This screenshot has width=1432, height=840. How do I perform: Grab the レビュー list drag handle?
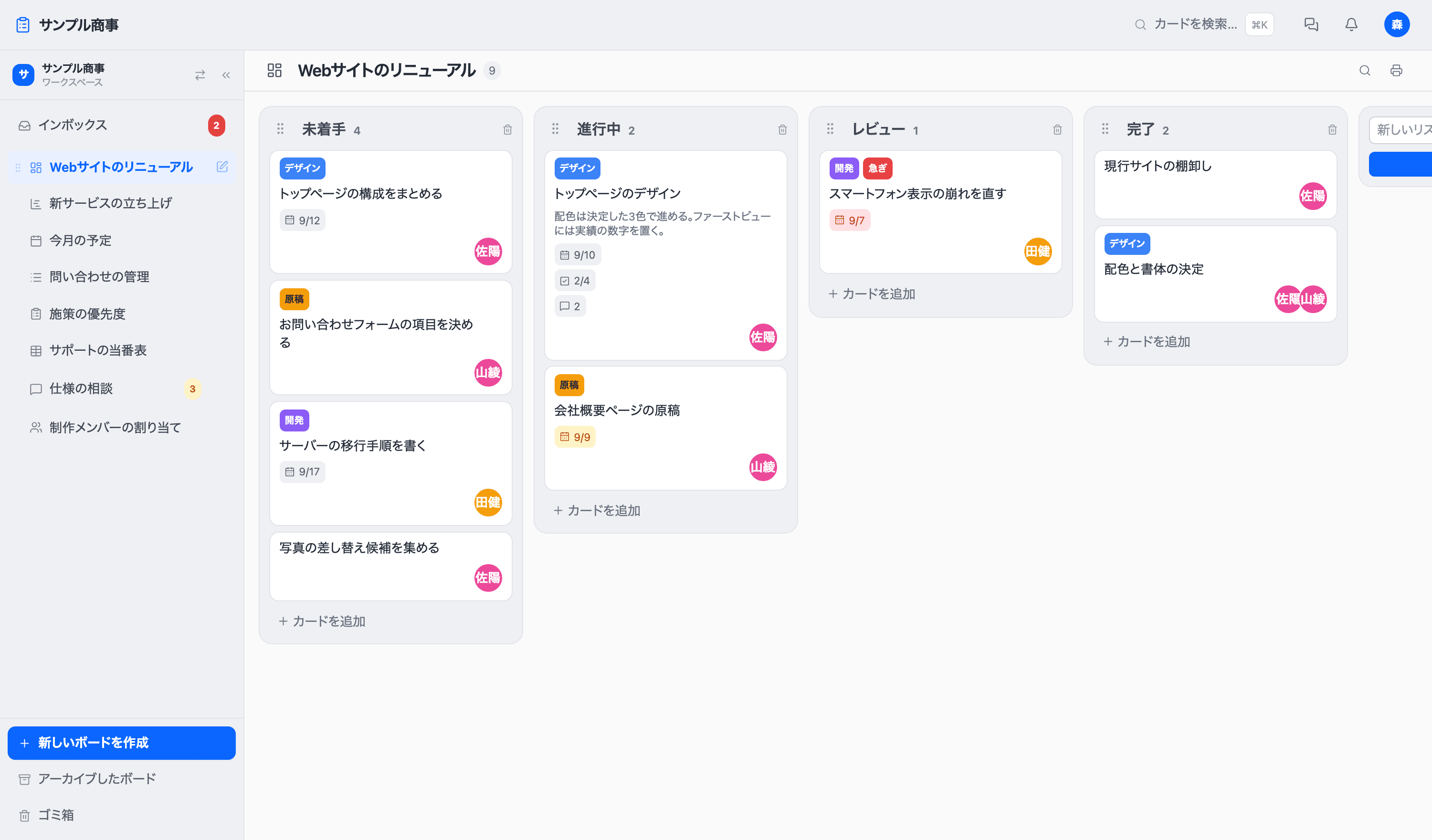pyautogui.click(x=830, y=129)
